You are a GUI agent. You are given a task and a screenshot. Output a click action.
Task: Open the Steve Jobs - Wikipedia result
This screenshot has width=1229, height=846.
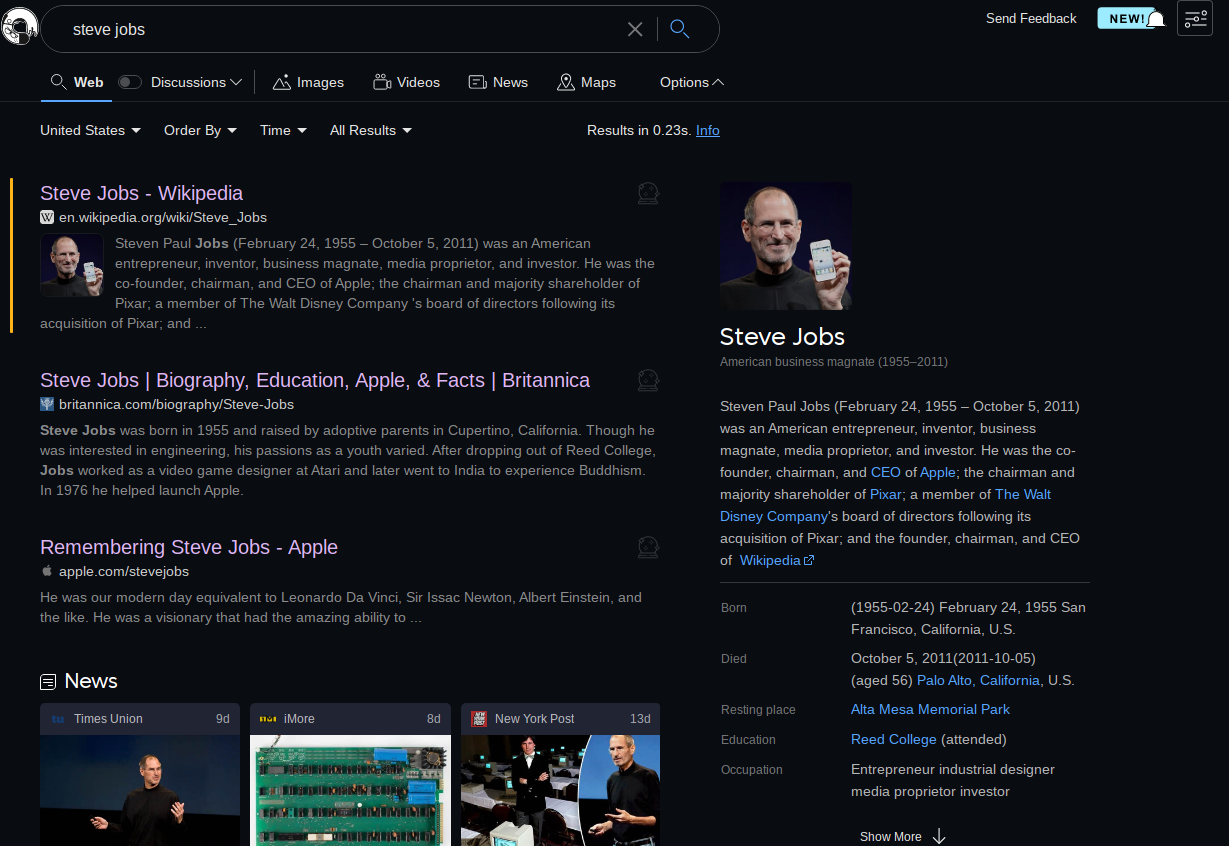coord(141,193)
